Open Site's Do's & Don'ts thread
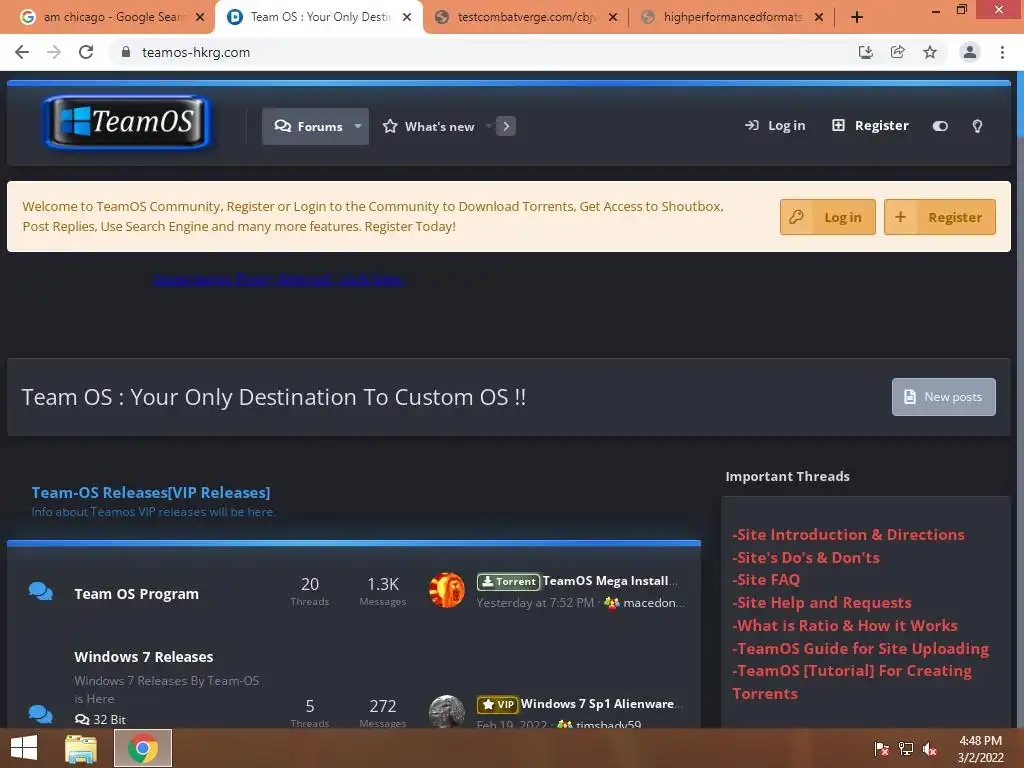 click(806, 557)
